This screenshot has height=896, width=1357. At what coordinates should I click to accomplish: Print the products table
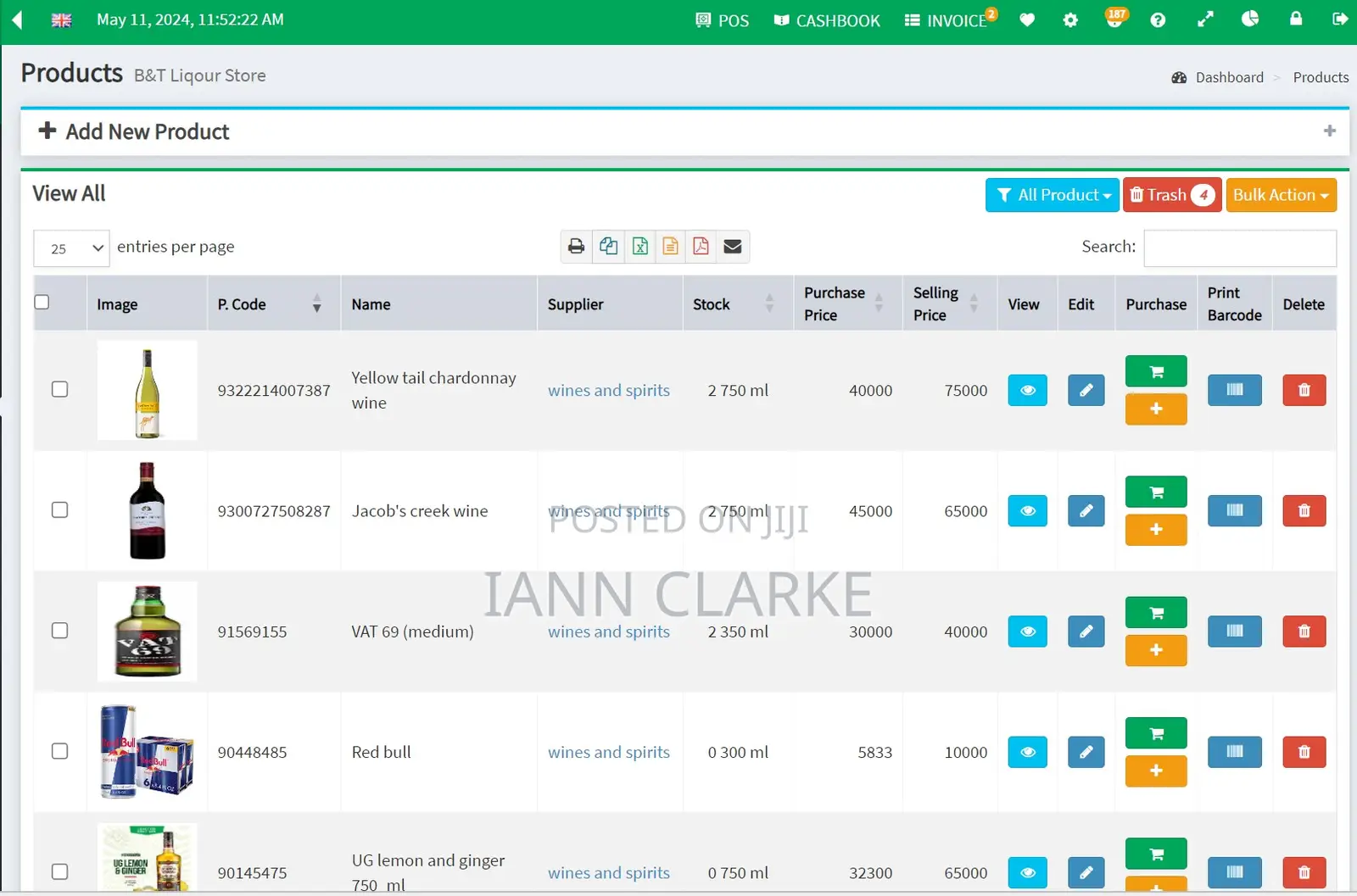point(576,247)
